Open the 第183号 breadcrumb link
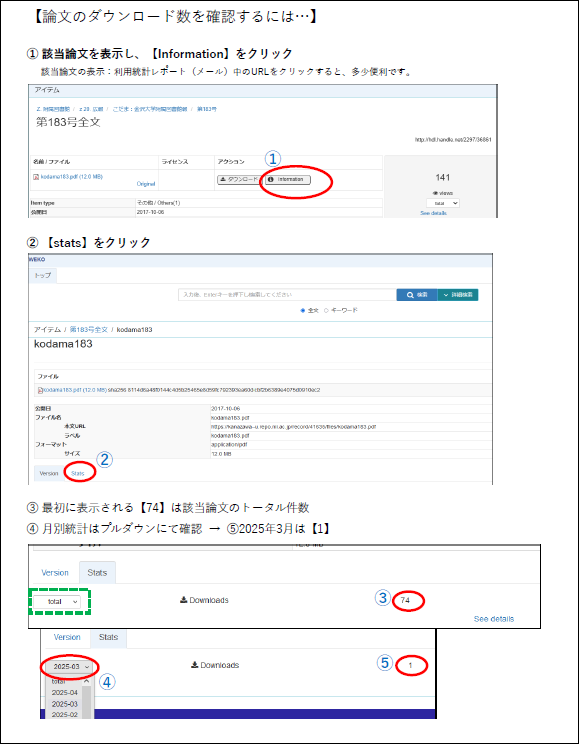The image size is (579, 744). click(x=207, y=109)
